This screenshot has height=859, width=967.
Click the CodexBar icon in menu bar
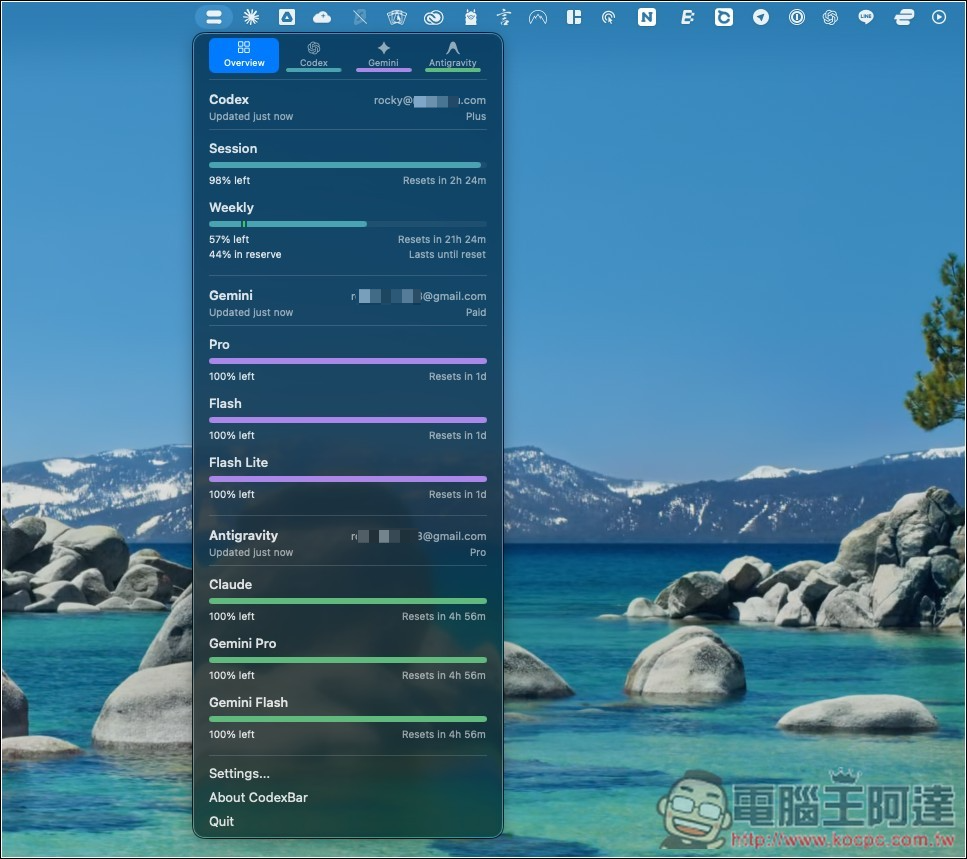pos(214,17)
